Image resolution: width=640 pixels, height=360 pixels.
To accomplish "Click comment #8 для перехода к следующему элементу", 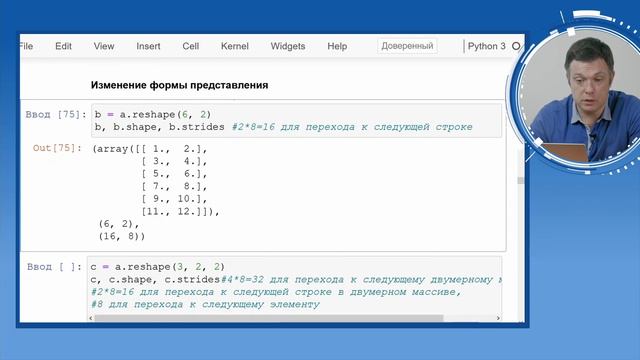I will pos(205,304).
